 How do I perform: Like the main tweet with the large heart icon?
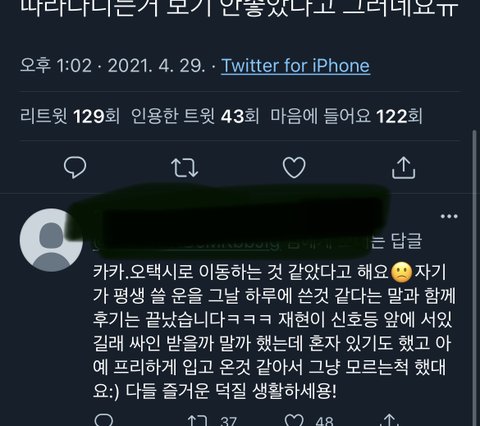pyautogui.click(x=294, y=167)
